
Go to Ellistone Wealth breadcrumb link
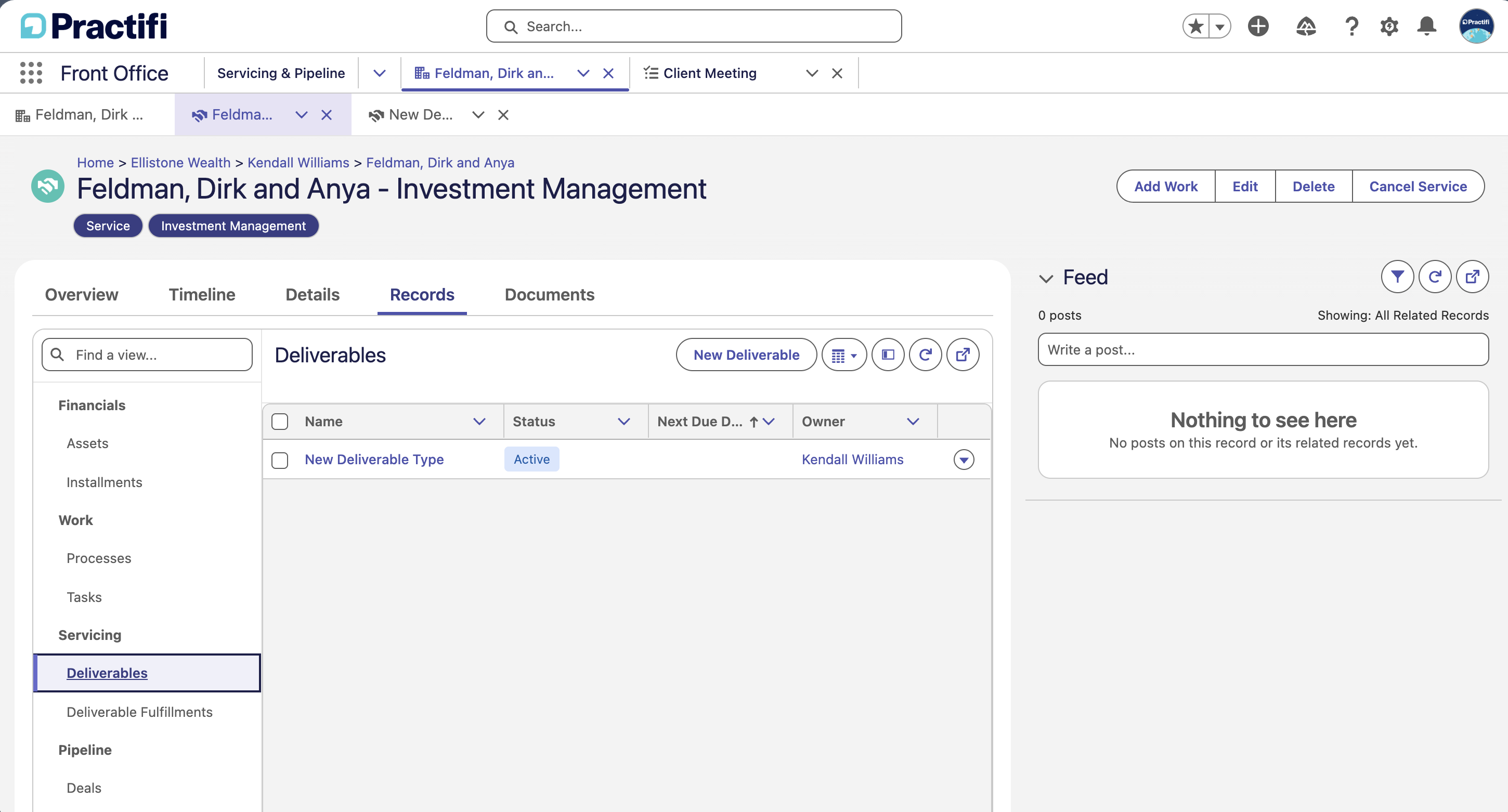tap(181, 163)
